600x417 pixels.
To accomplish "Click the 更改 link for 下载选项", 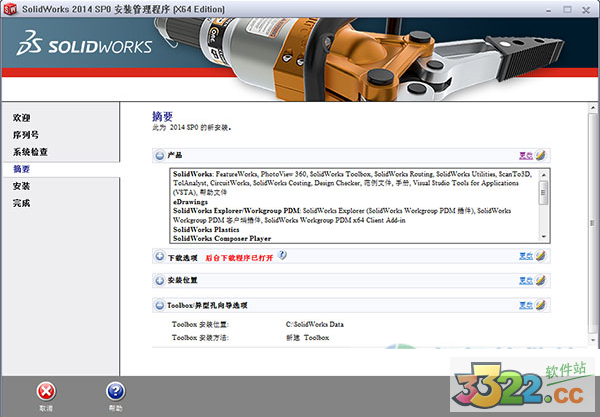I will [x=526, y=256].
